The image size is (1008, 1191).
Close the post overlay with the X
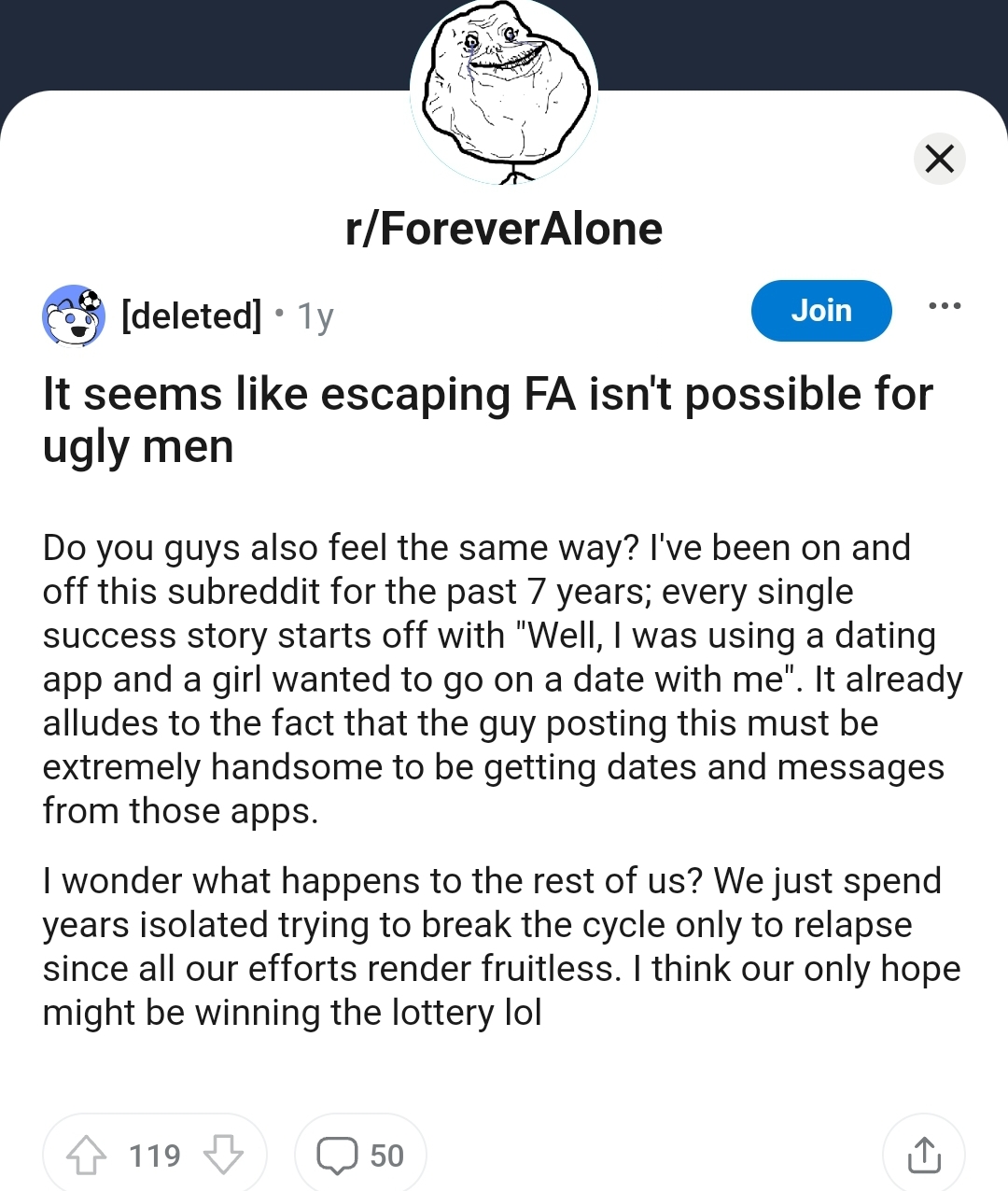[939, 159]
